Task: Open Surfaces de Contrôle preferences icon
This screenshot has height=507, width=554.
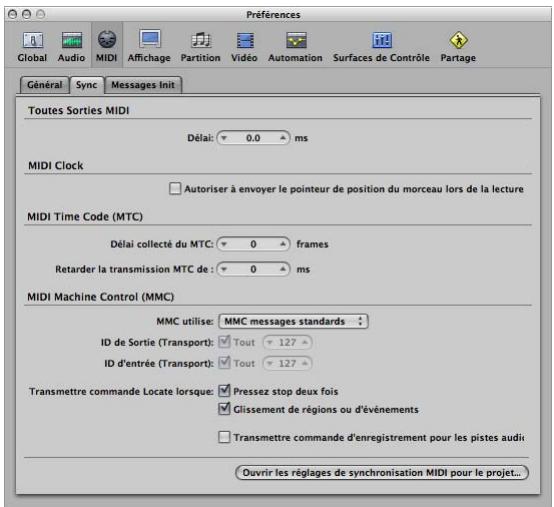Action: tap(382, 46)
